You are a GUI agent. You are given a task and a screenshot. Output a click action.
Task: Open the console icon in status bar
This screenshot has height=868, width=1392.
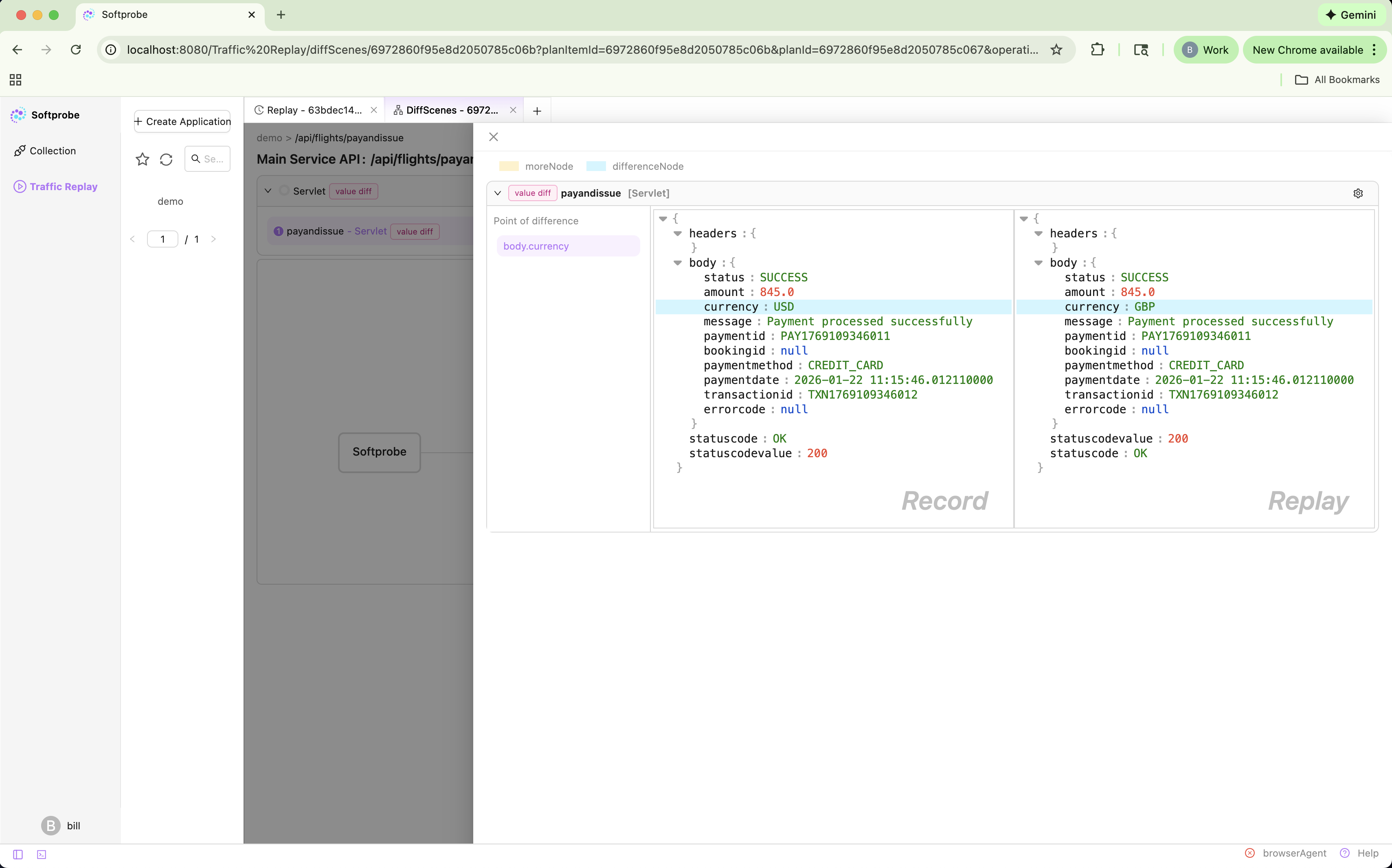42,854
